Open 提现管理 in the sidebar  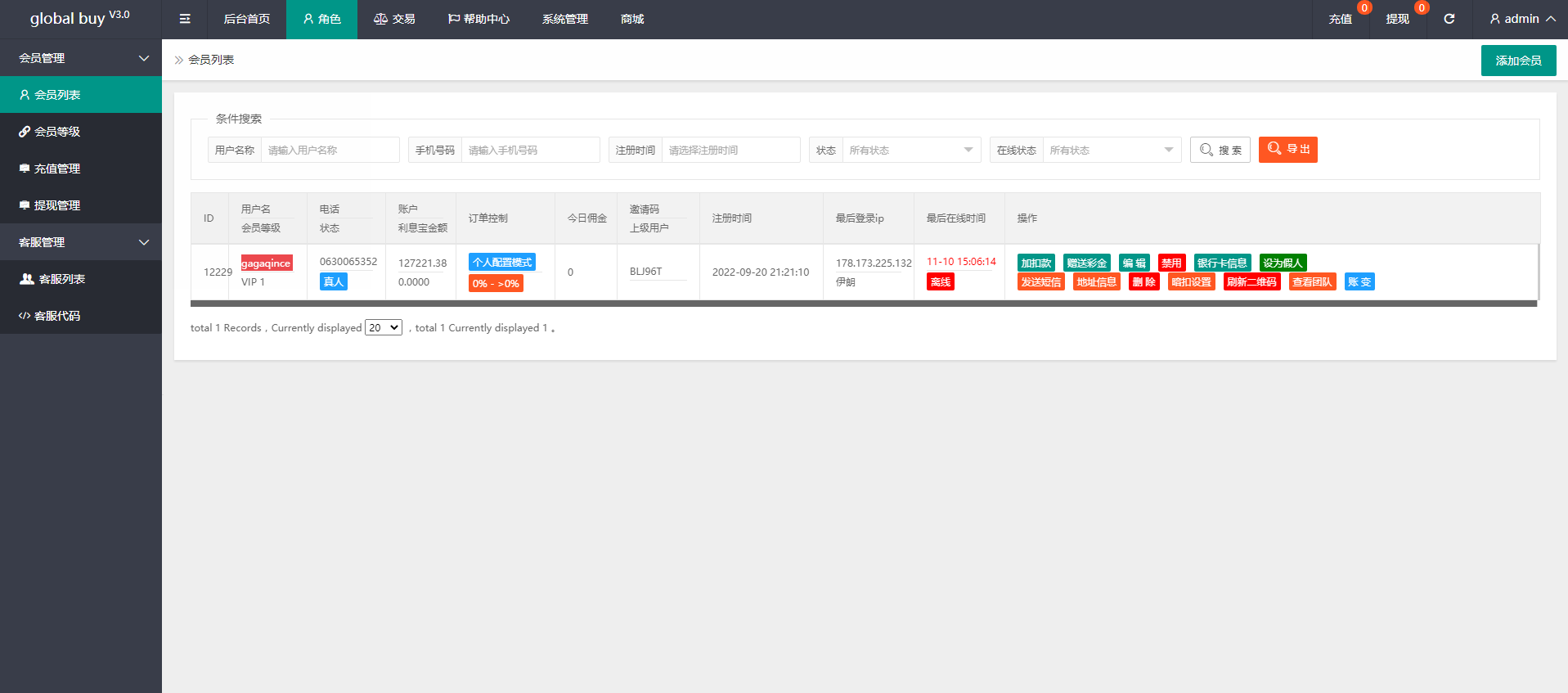tap(56, 205)
